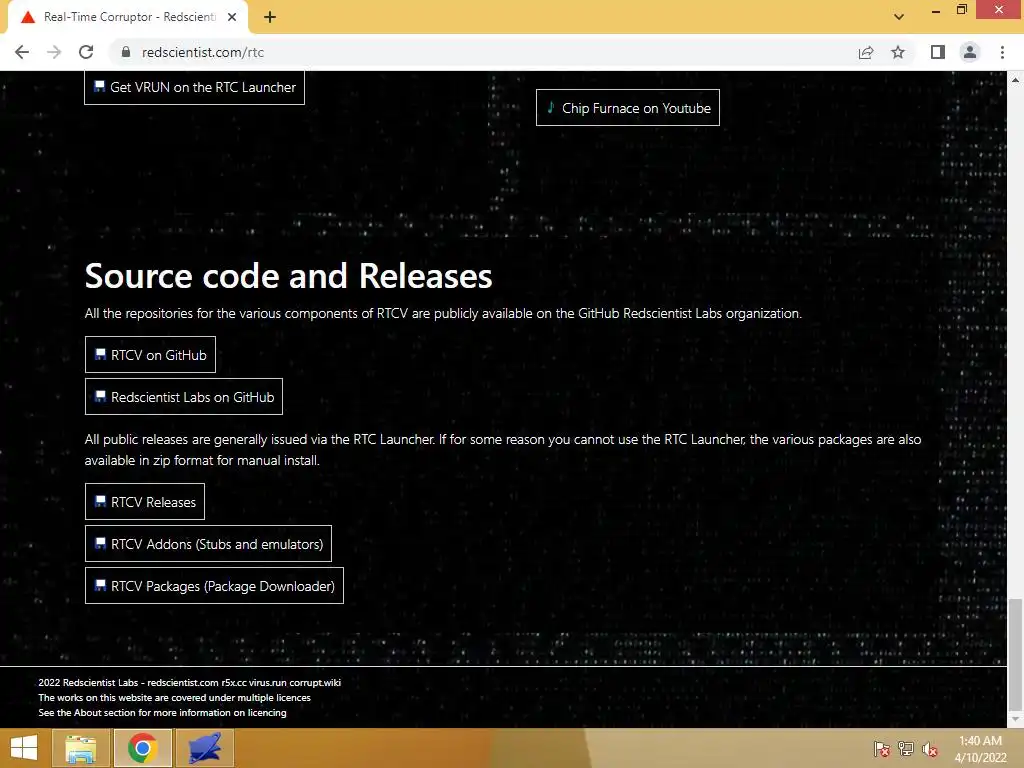
Task: Click the browser back arrow
Action: coord(22,52)
